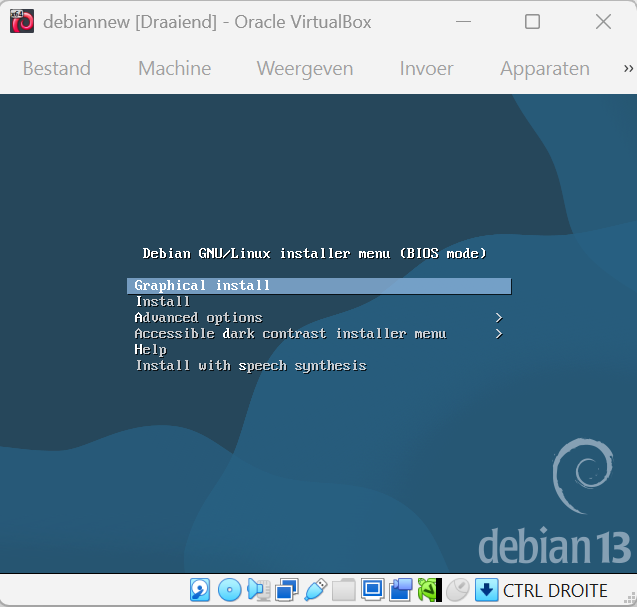Click the hard disk activity indicator icon
The width and height of the screenshot is (637, 607).
(x=200, y=590)
